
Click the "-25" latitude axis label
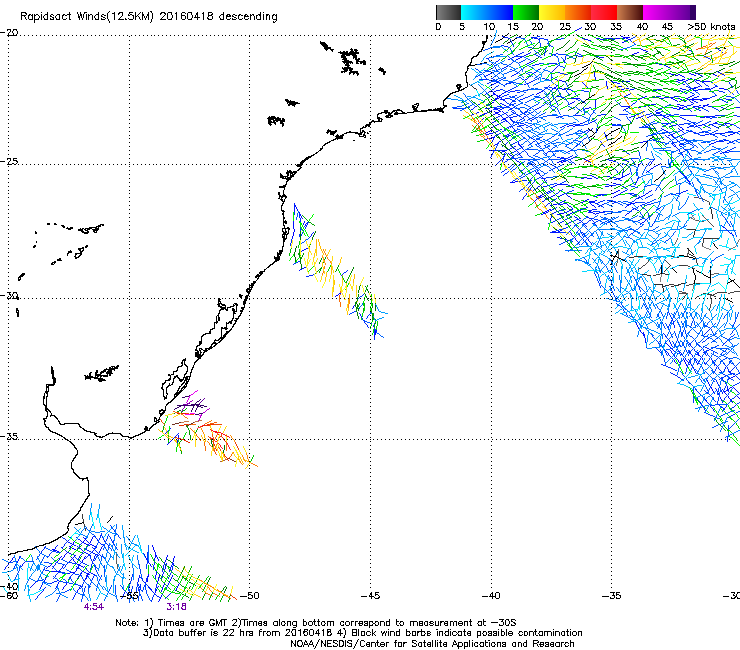pos(9,161)
